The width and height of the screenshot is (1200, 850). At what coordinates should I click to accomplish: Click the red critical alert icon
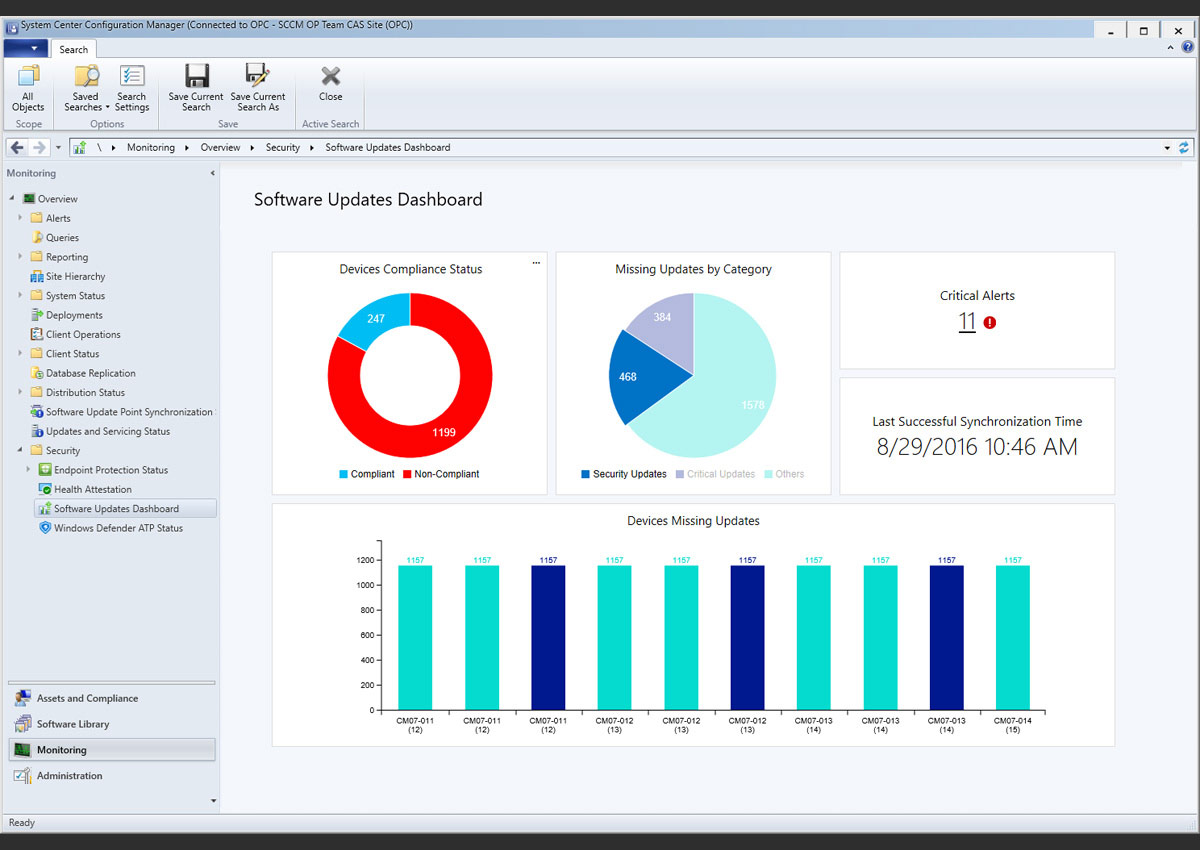pos(990,323)
